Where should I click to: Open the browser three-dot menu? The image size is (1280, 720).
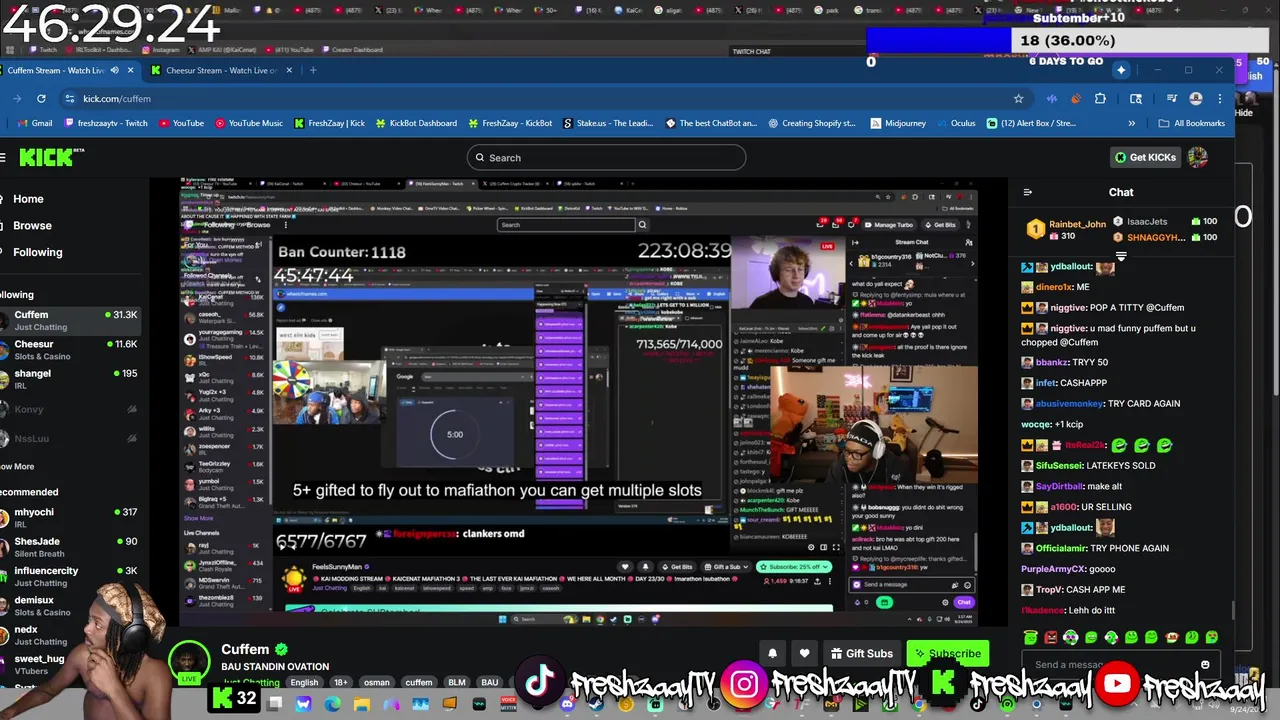[x=1220, y=98]
